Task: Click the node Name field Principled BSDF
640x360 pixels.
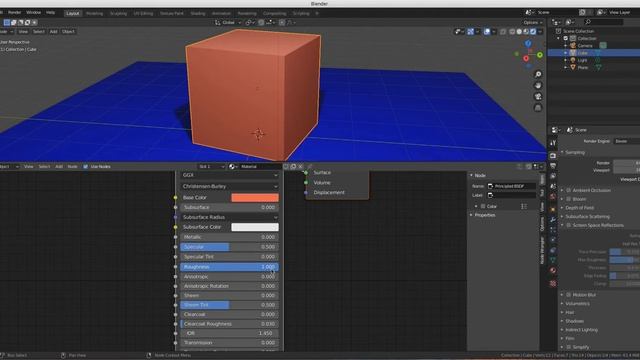Action: pos(511,186)
